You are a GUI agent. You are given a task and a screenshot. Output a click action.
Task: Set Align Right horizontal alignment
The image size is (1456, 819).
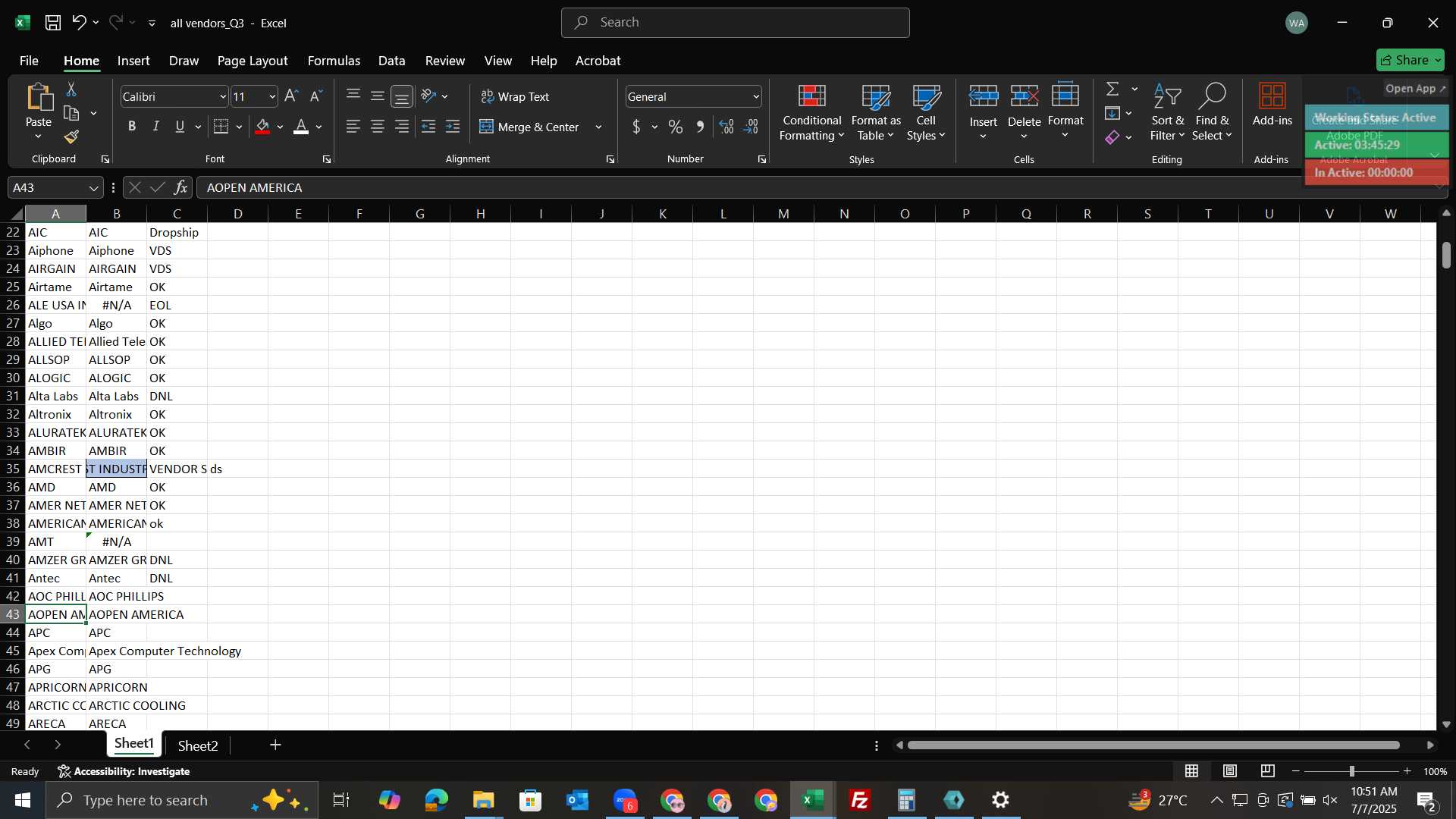click(x=401, y=127)
